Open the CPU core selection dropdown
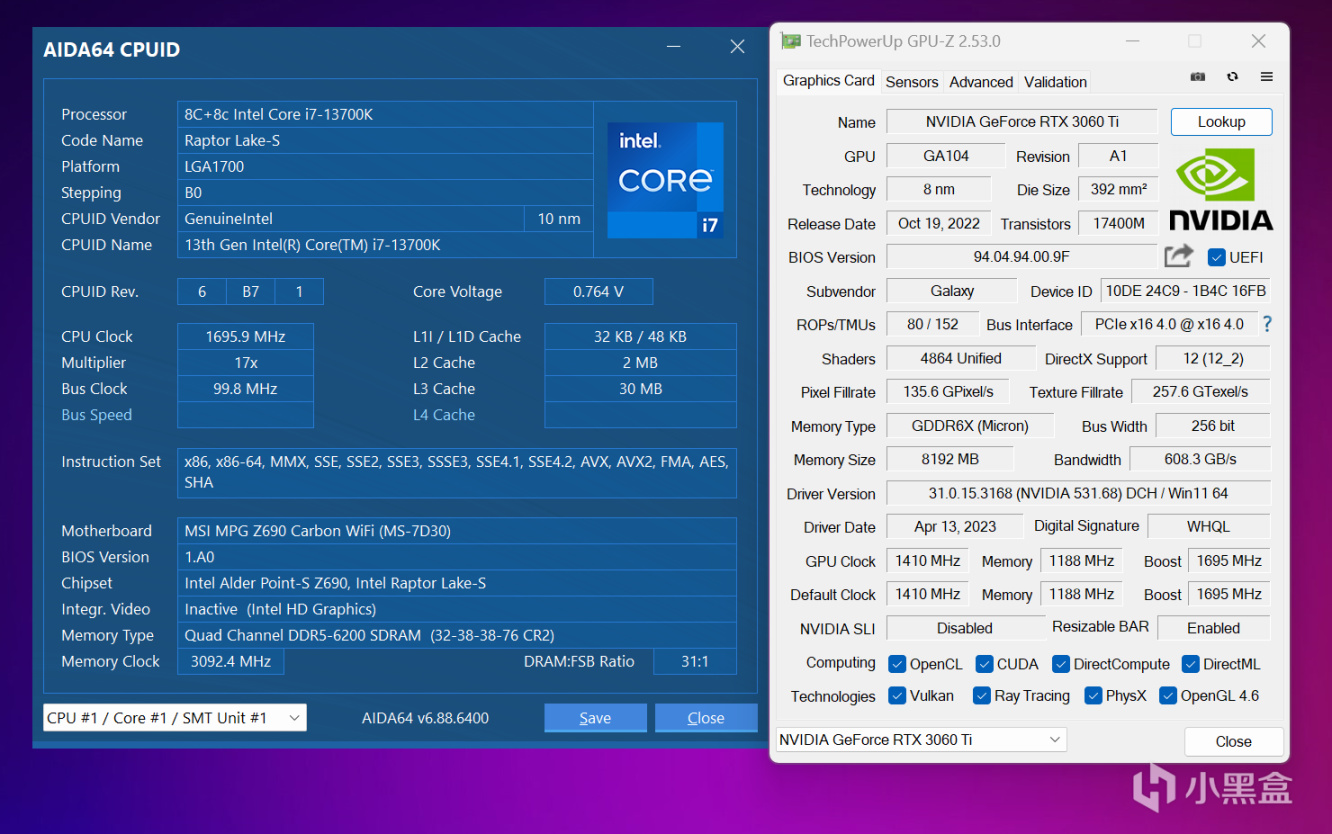This screenshot has height=834, width=1332. [x=175, y=718]
